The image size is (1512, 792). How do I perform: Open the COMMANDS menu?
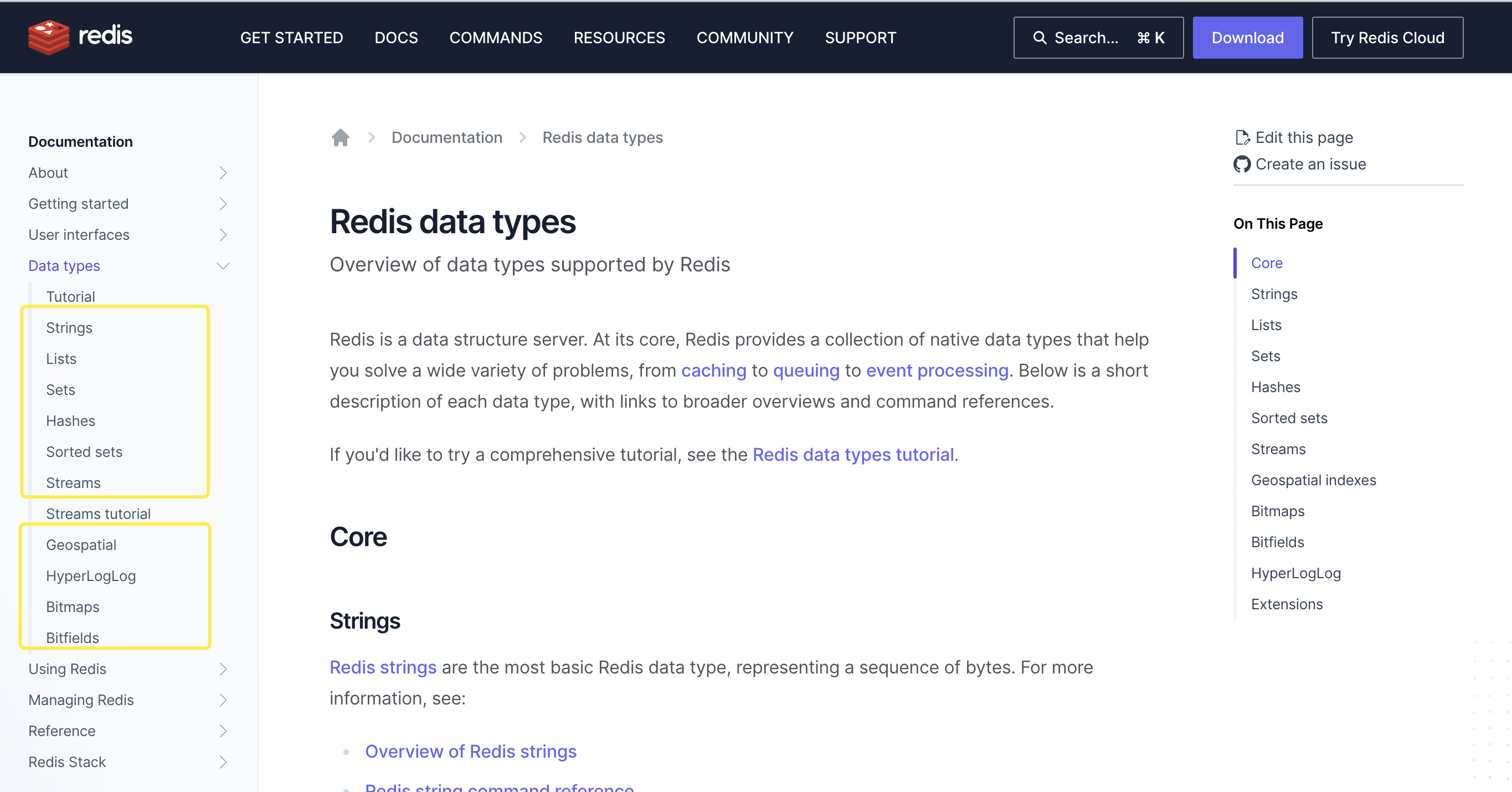tap(495, 38)
